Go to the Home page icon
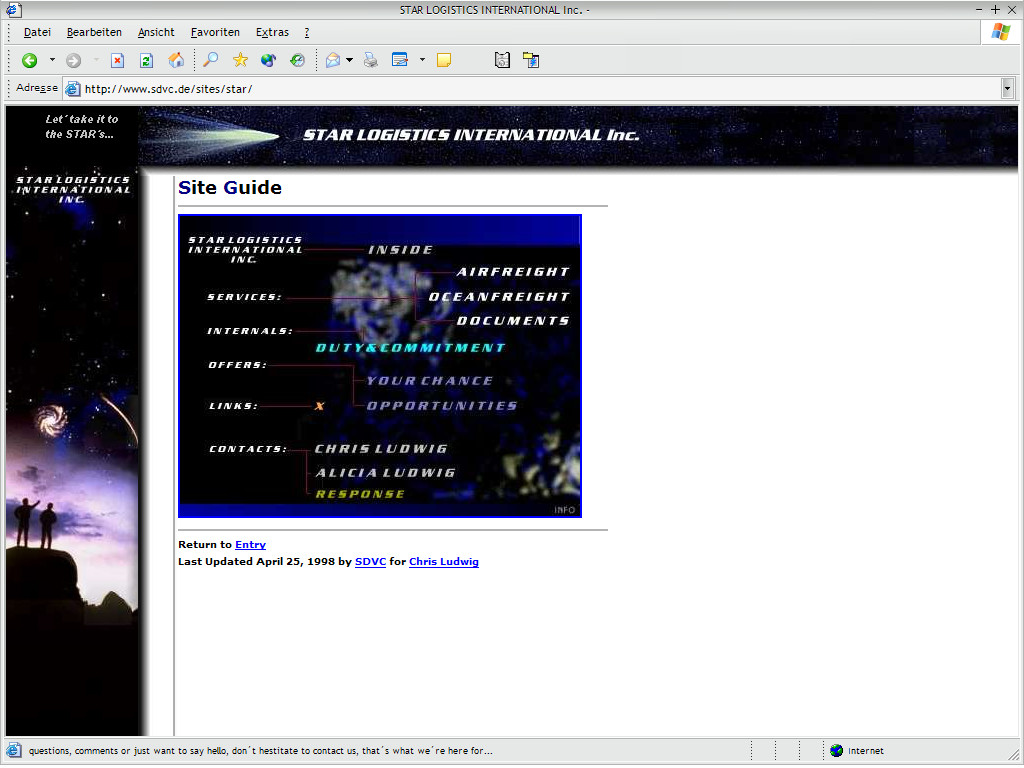The width and height of the screenshot is (1024, 768). tap(176, 61)
